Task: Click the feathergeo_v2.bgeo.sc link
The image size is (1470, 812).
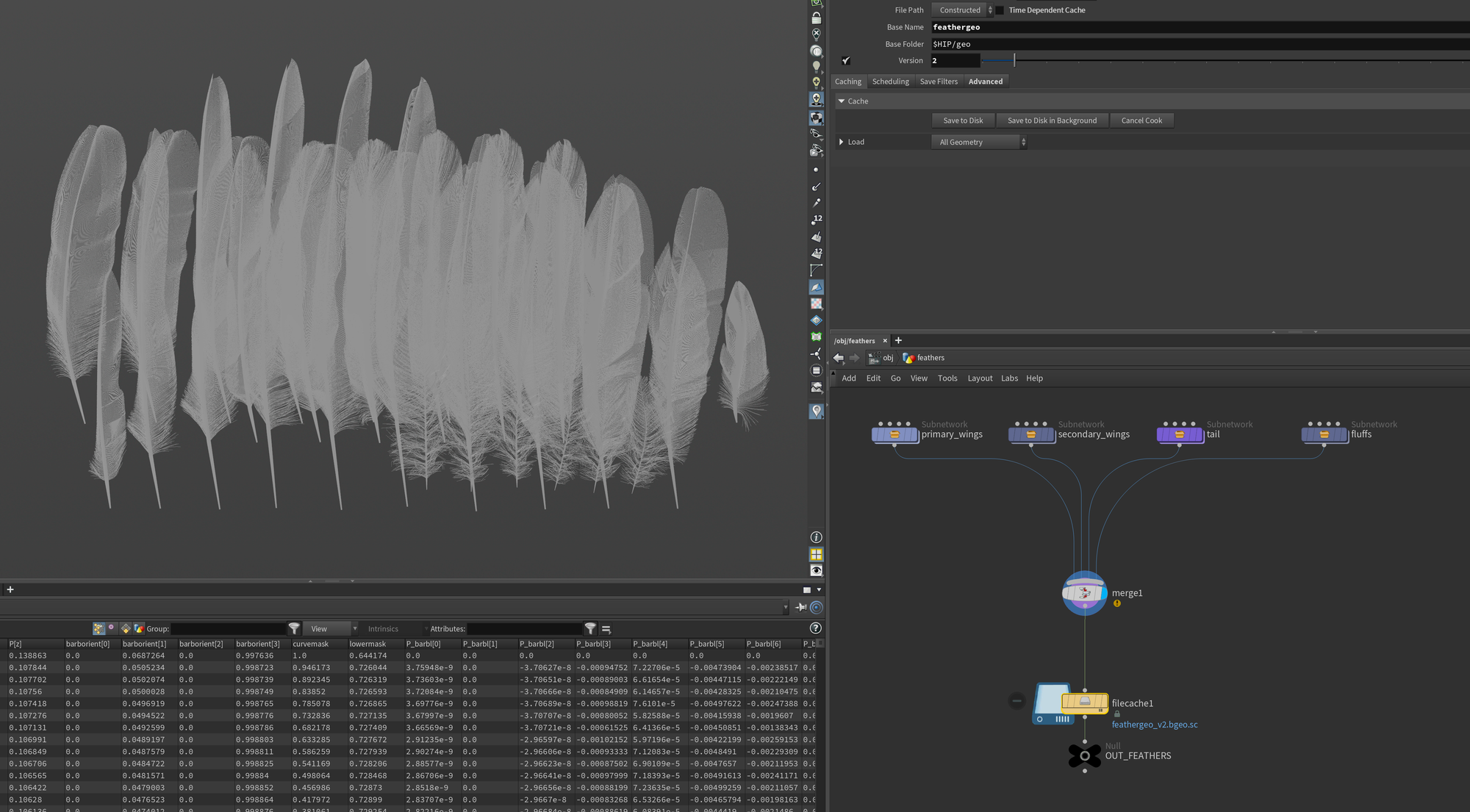Action: click(x=1154, y=725)
